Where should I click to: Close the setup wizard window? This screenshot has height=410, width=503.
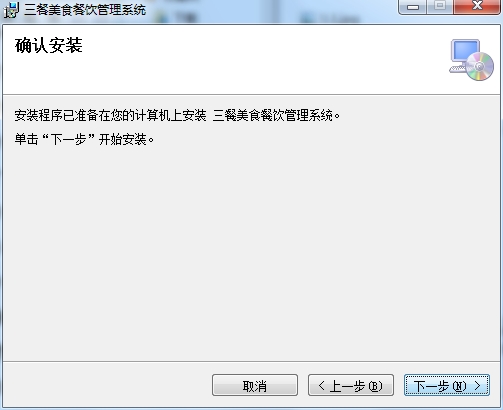pyautogui.click(x=477, y=7)
